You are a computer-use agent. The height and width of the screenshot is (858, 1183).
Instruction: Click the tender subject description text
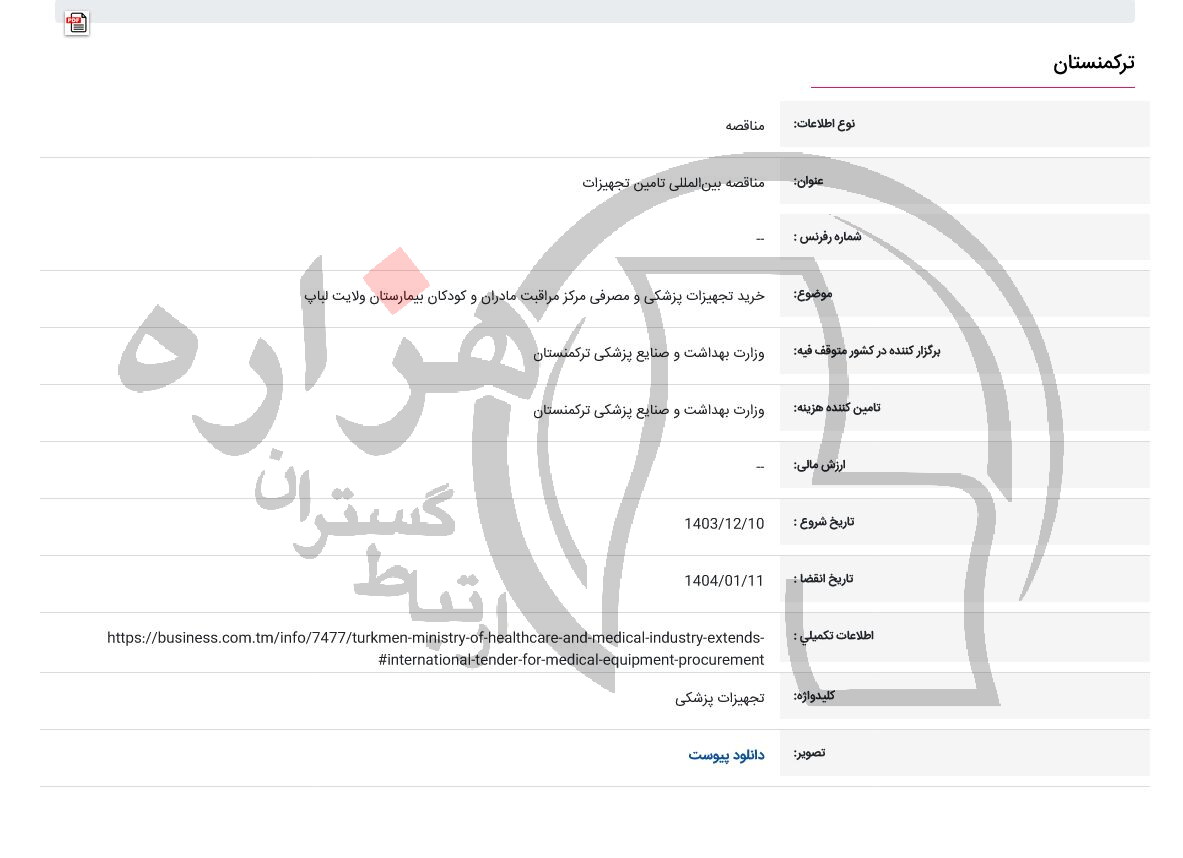pyautogui.click(x=533, y=296)
